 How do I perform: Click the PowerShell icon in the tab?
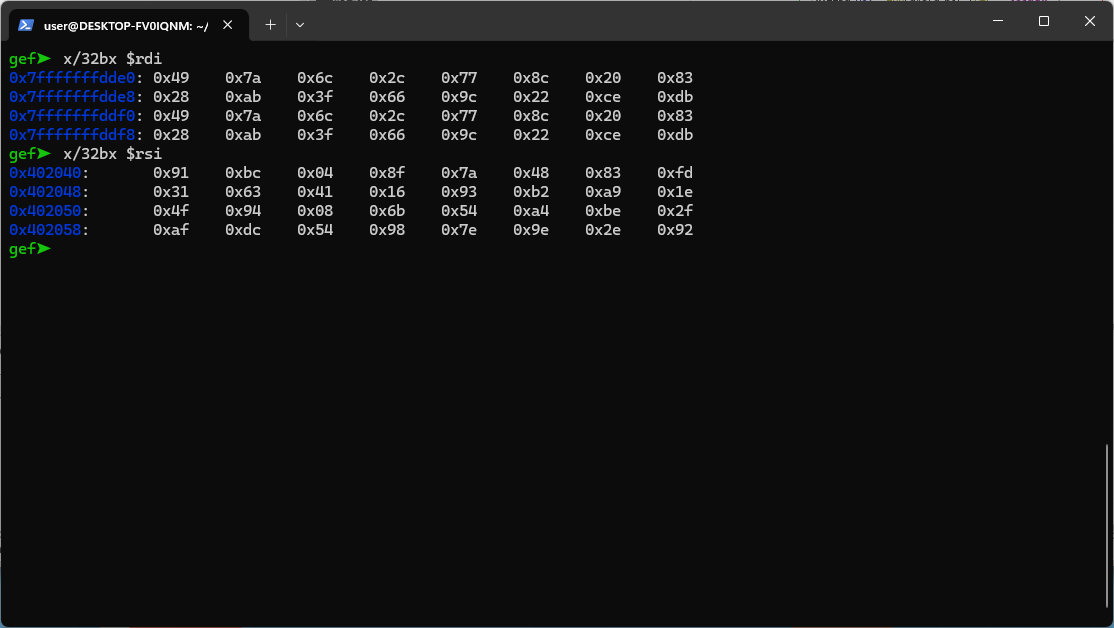point(26,25)
